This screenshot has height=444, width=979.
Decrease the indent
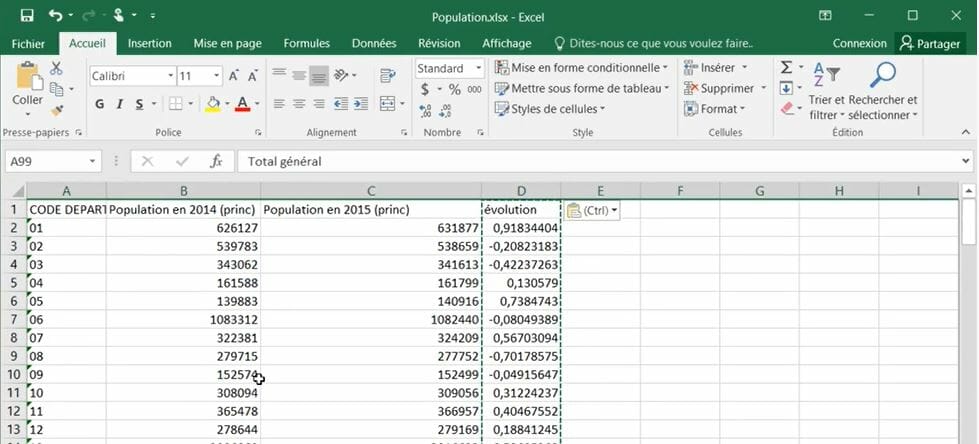point(340,104)
